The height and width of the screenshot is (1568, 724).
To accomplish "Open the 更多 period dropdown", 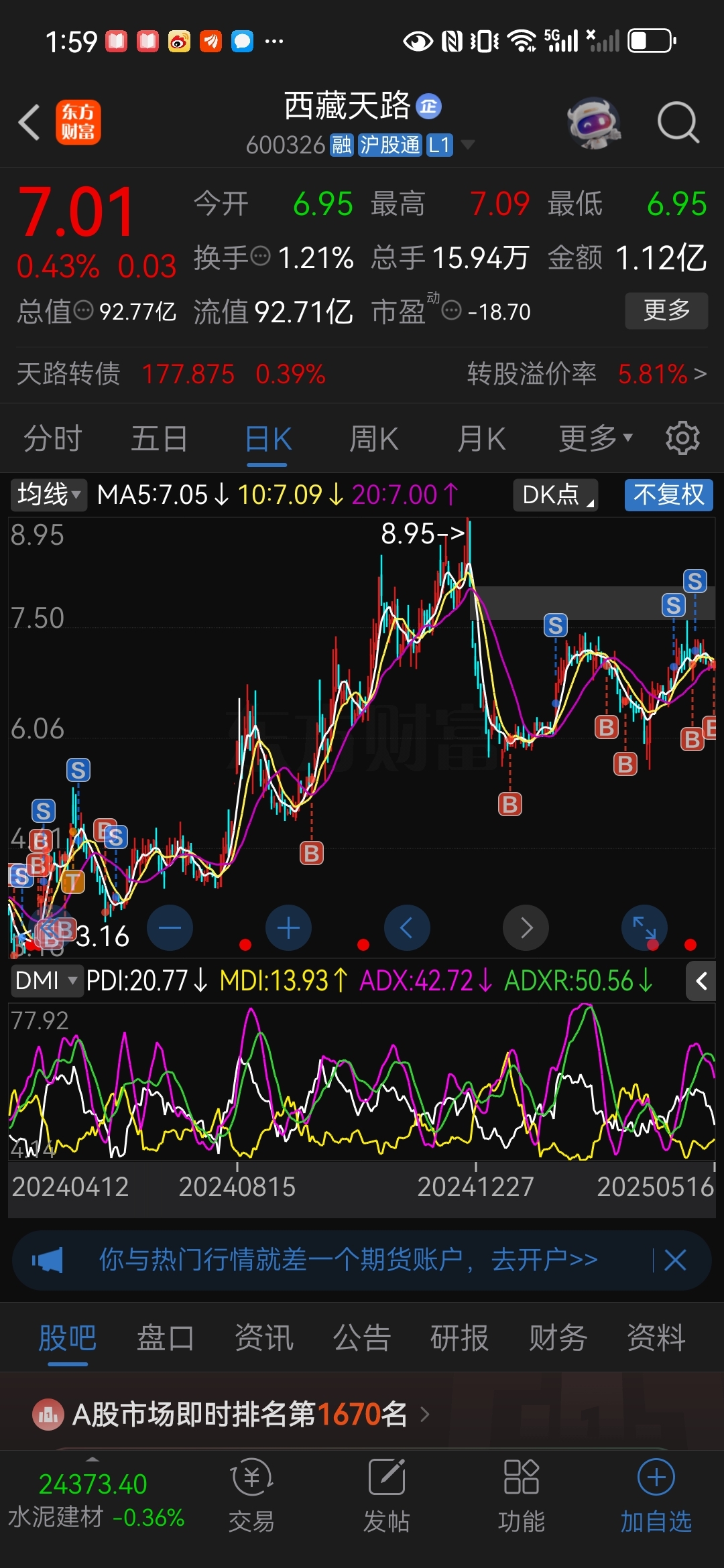I will pos(596,438).
